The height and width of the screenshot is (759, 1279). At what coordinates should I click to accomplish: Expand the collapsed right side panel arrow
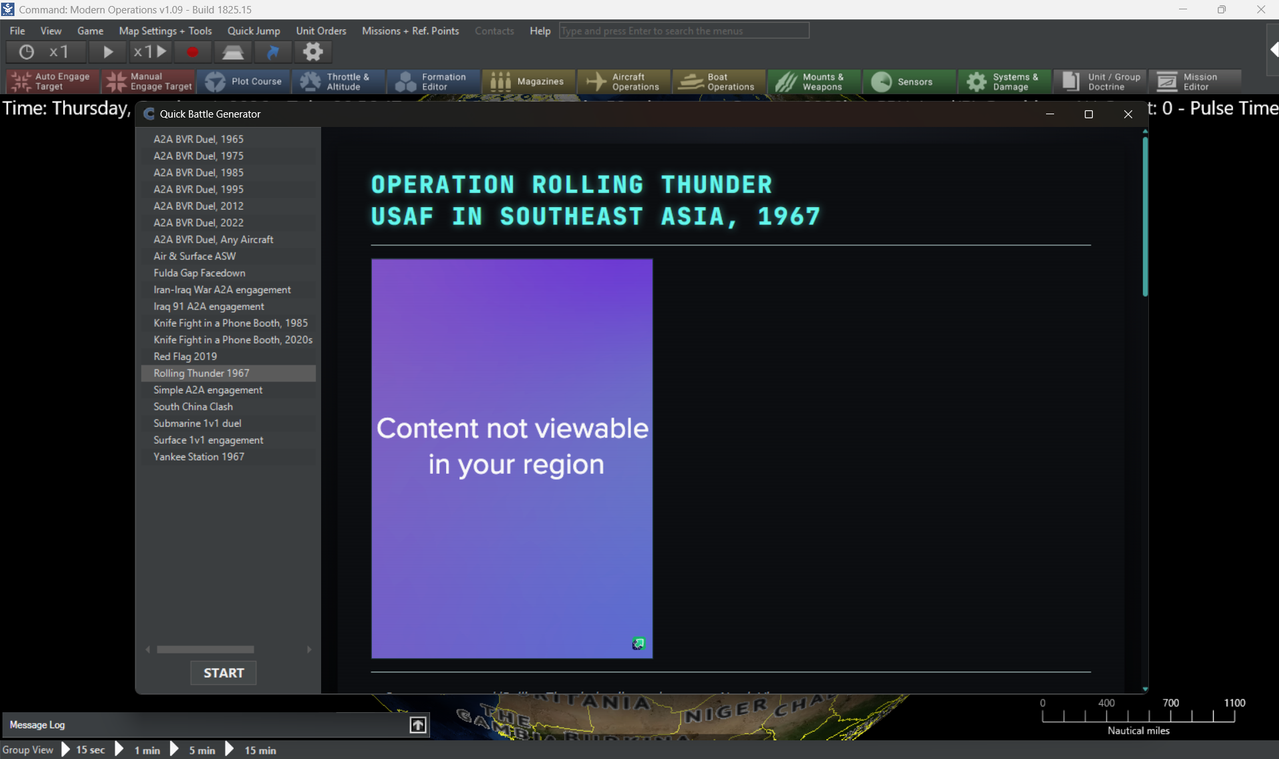1273,49
